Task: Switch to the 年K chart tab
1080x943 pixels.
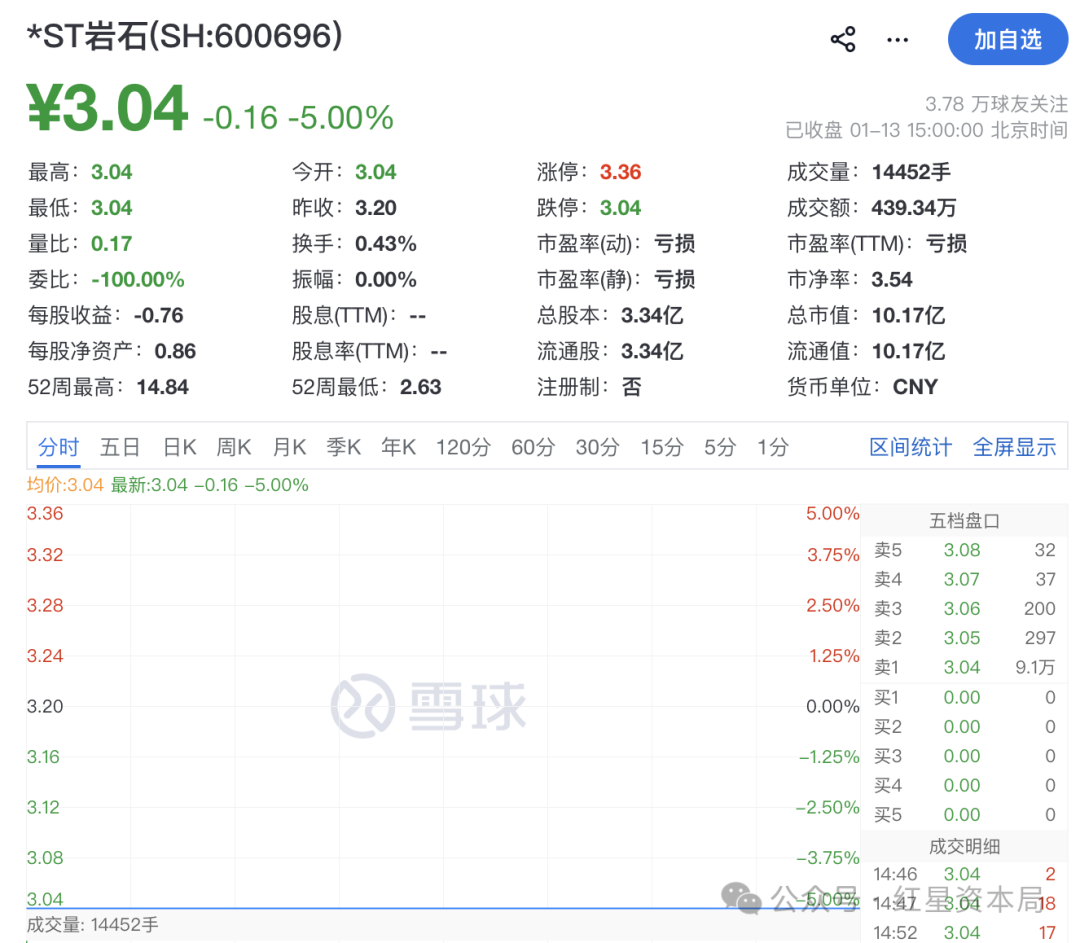Action: (x=398, y=447)
